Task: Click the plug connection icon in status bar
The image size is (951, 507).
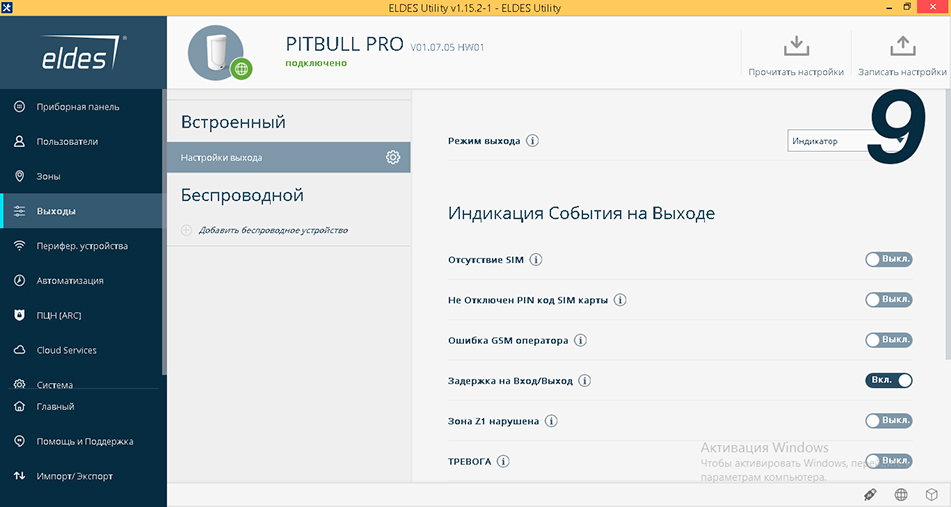Action: point(870,494)
